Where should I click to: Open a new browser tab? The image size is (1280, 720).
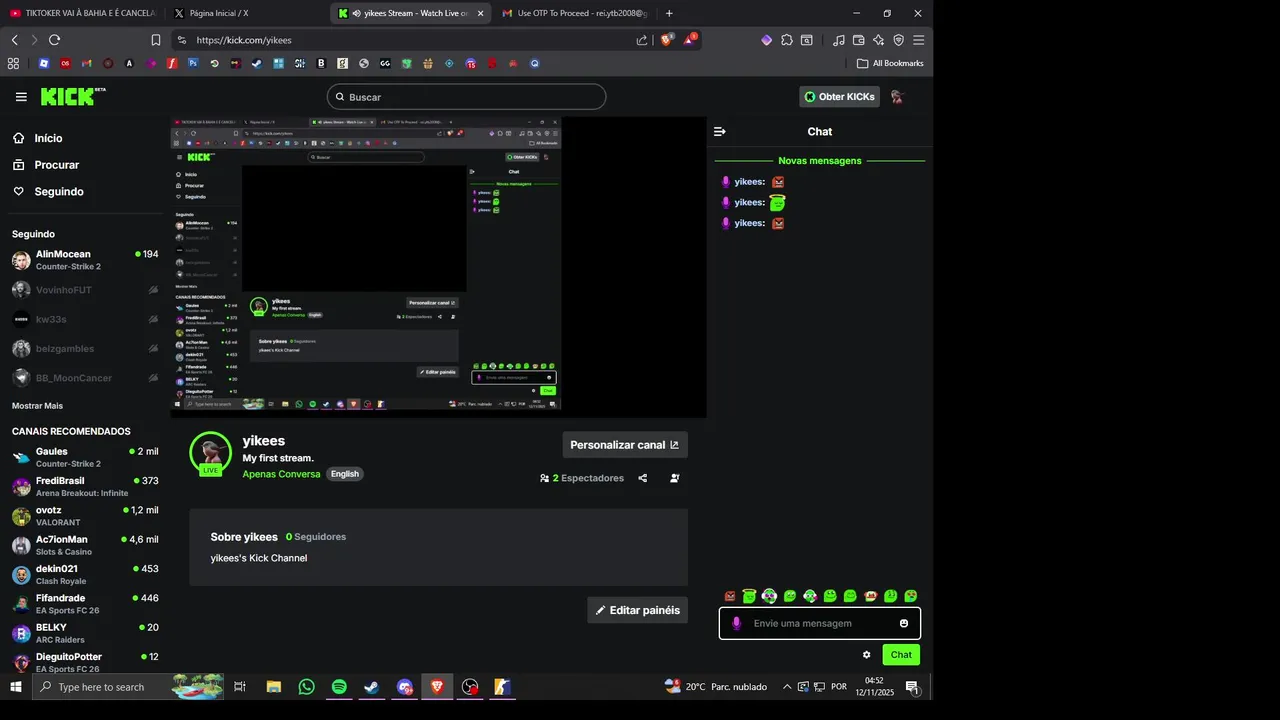click(669, 13)
